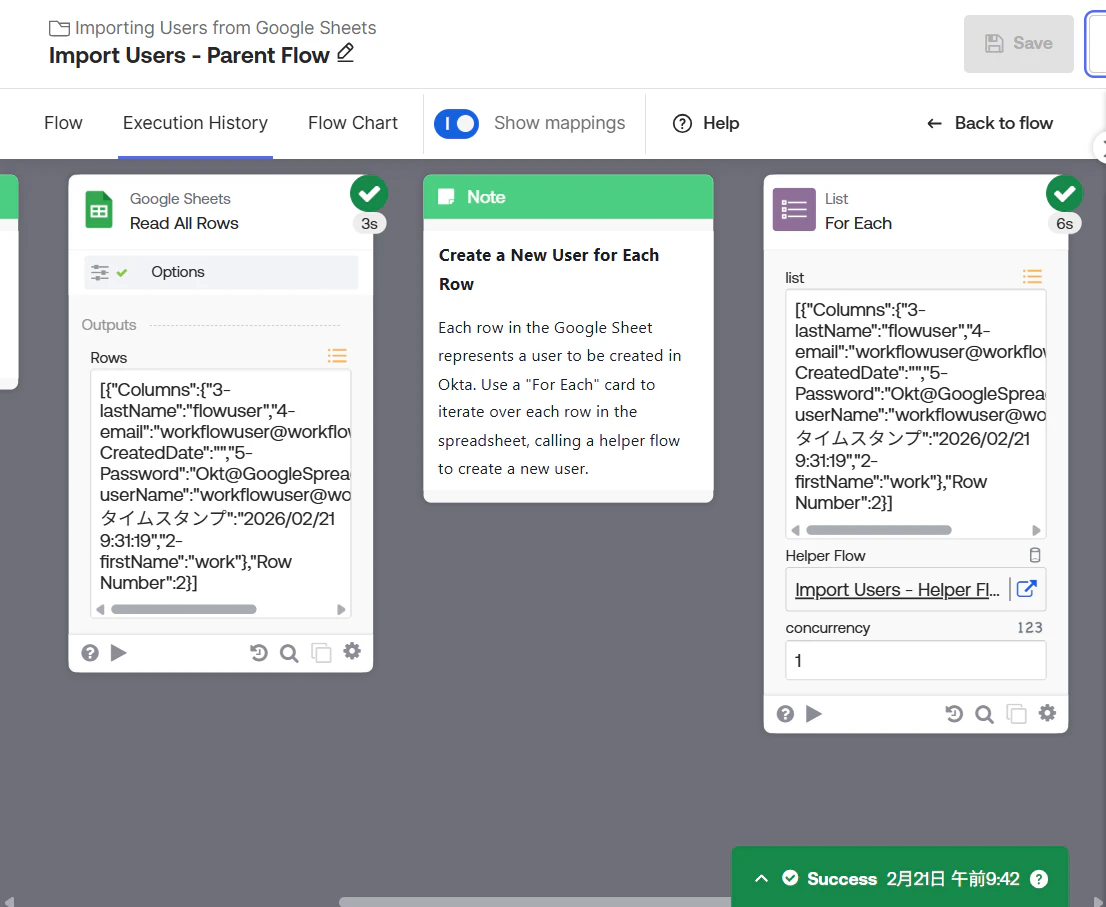Click the Rows horizontal scrollbar thumb
This screenshot has height=907, width=1106.
point(183,609)
